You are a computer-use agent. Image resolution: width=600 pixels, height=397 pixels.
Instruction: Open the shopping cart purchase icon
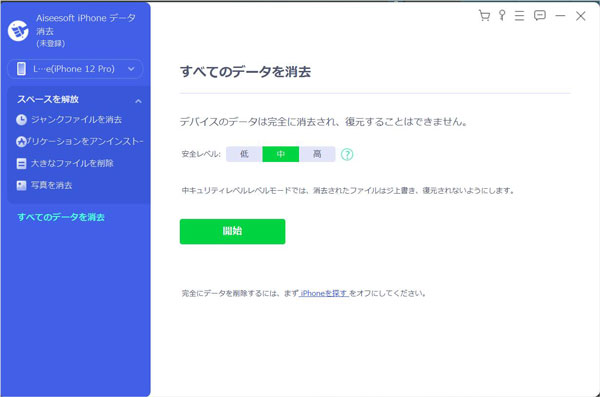tap(484, 16)
